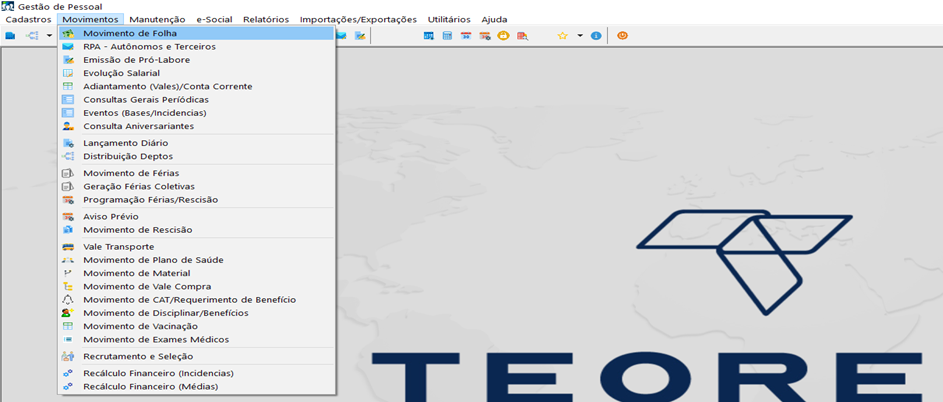Expand the dropdown arrow beside the star
The width and height of the screenshot is (943, 402).
(580, 36)
